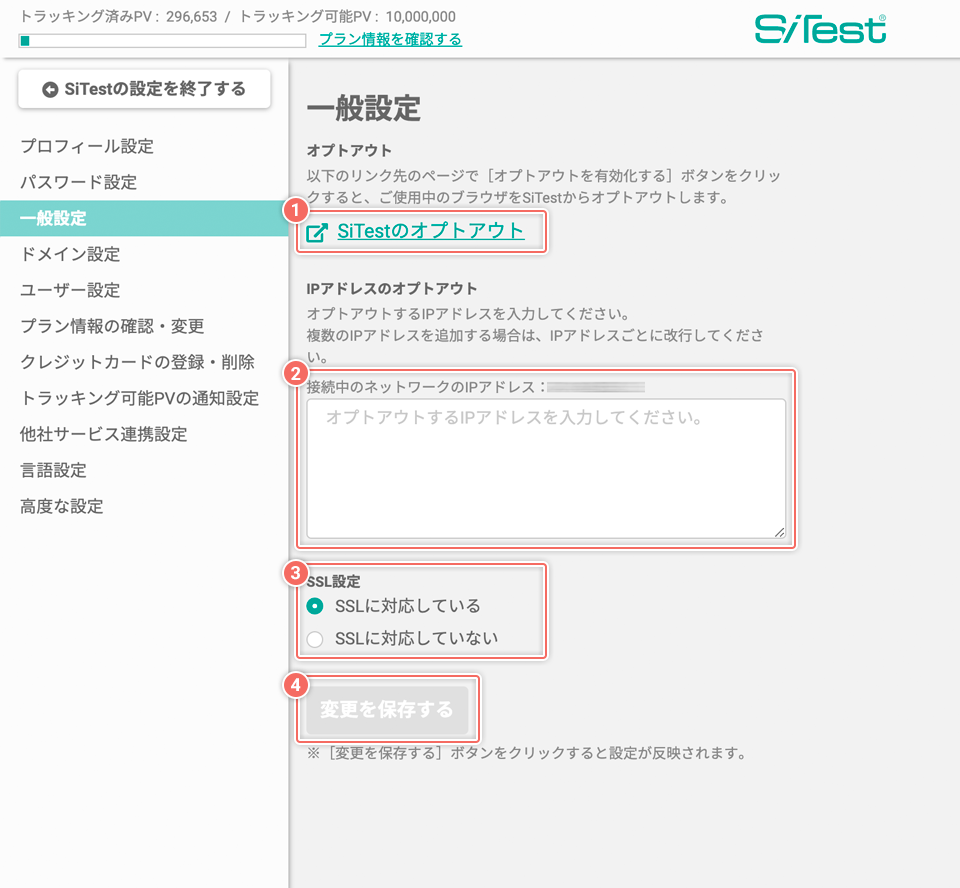This screenshot has height=888, width=960.
Task: Click the SSL設定 heading
Action: tap(334, 581)
